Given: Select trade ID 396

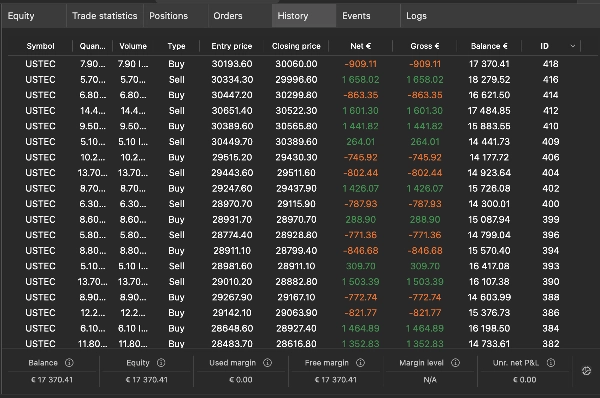Looking at the screenshot, I should [x=550, y=235].
